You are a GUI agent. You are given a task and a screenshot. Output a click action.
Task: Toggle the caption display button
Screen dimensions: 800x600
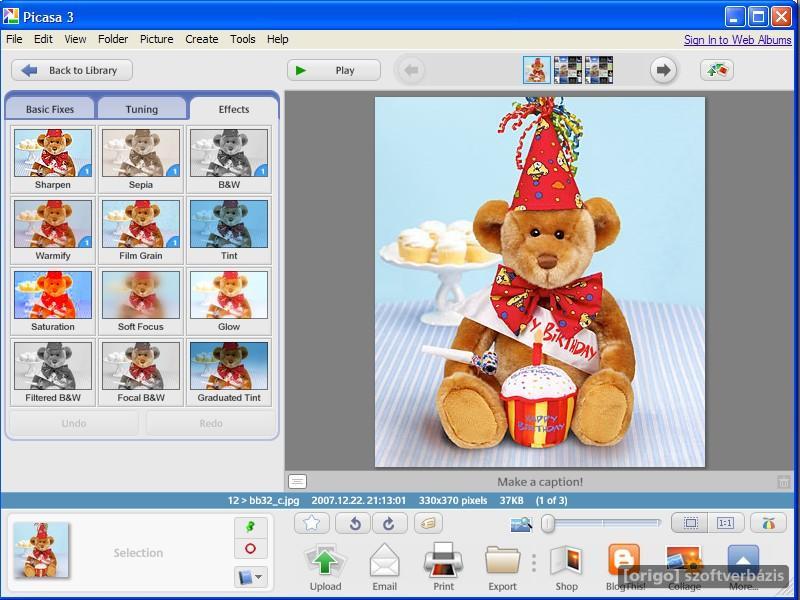pyautogui.click(x=297, y=481)
